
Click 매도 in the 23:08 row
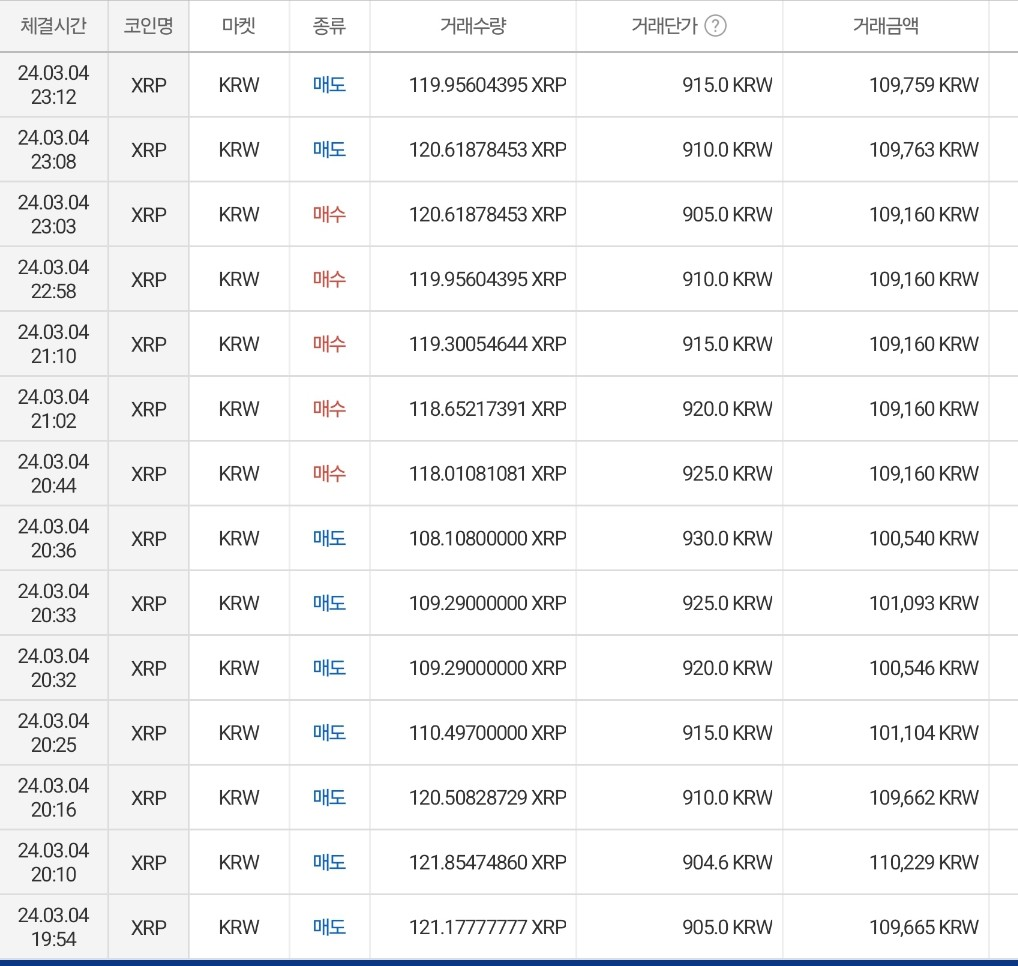pos(329,149)
